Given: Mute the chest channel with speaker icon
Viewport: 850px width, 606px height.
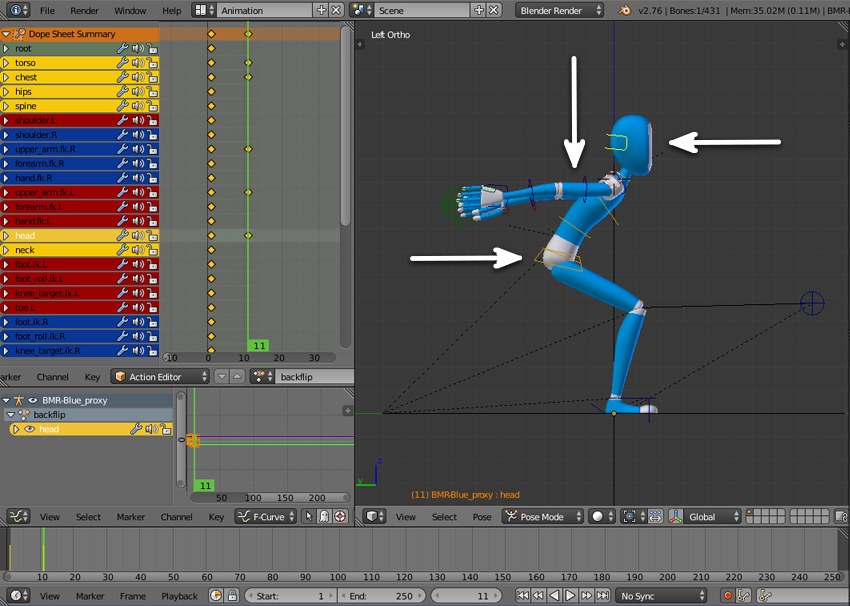Looking at the screenshot, I should 137,77.
